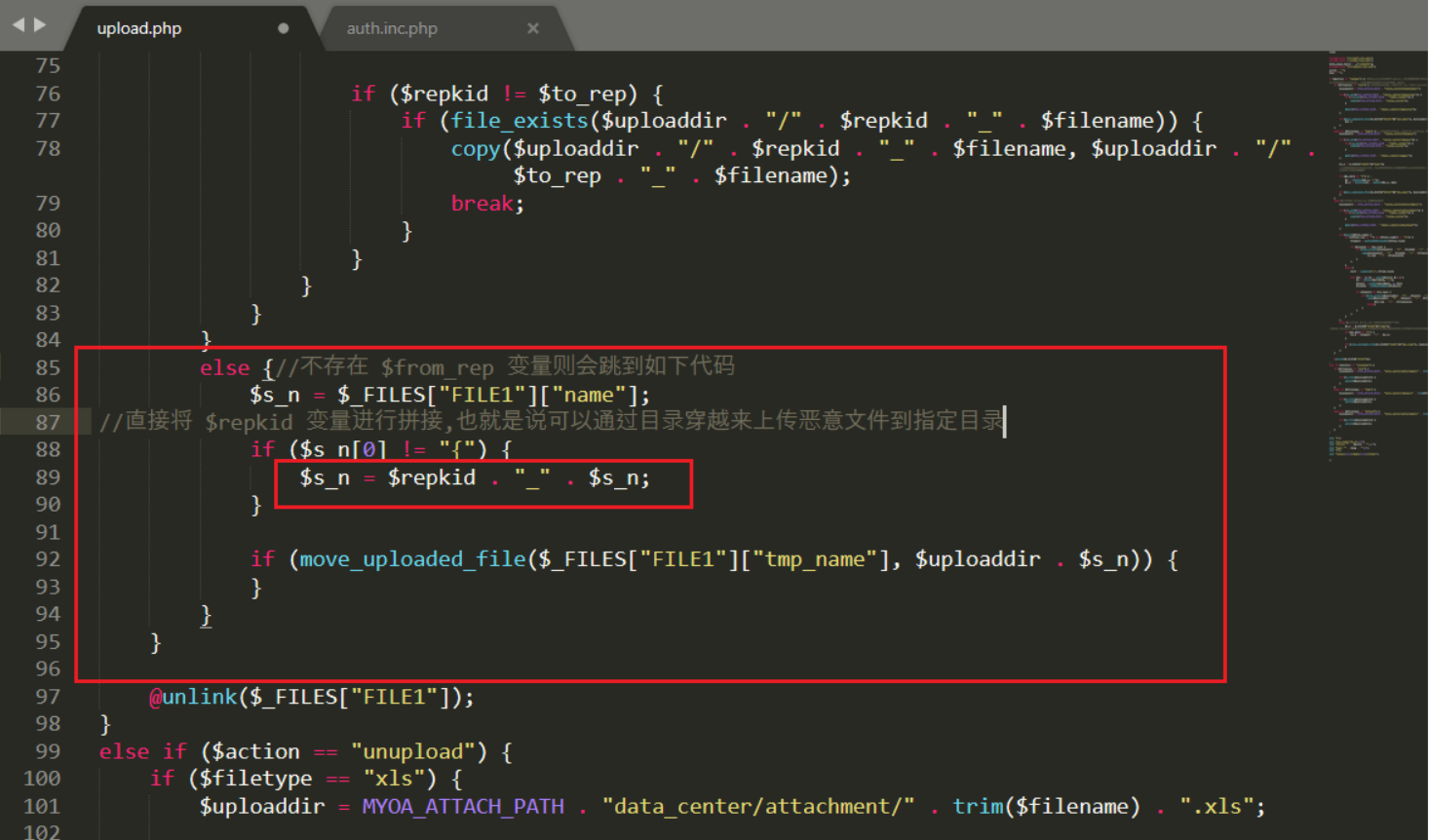Click line number 87 in the gutter
Image resolution: width=1429 pixels, height=840 pixels.
(x=47, y=422)
